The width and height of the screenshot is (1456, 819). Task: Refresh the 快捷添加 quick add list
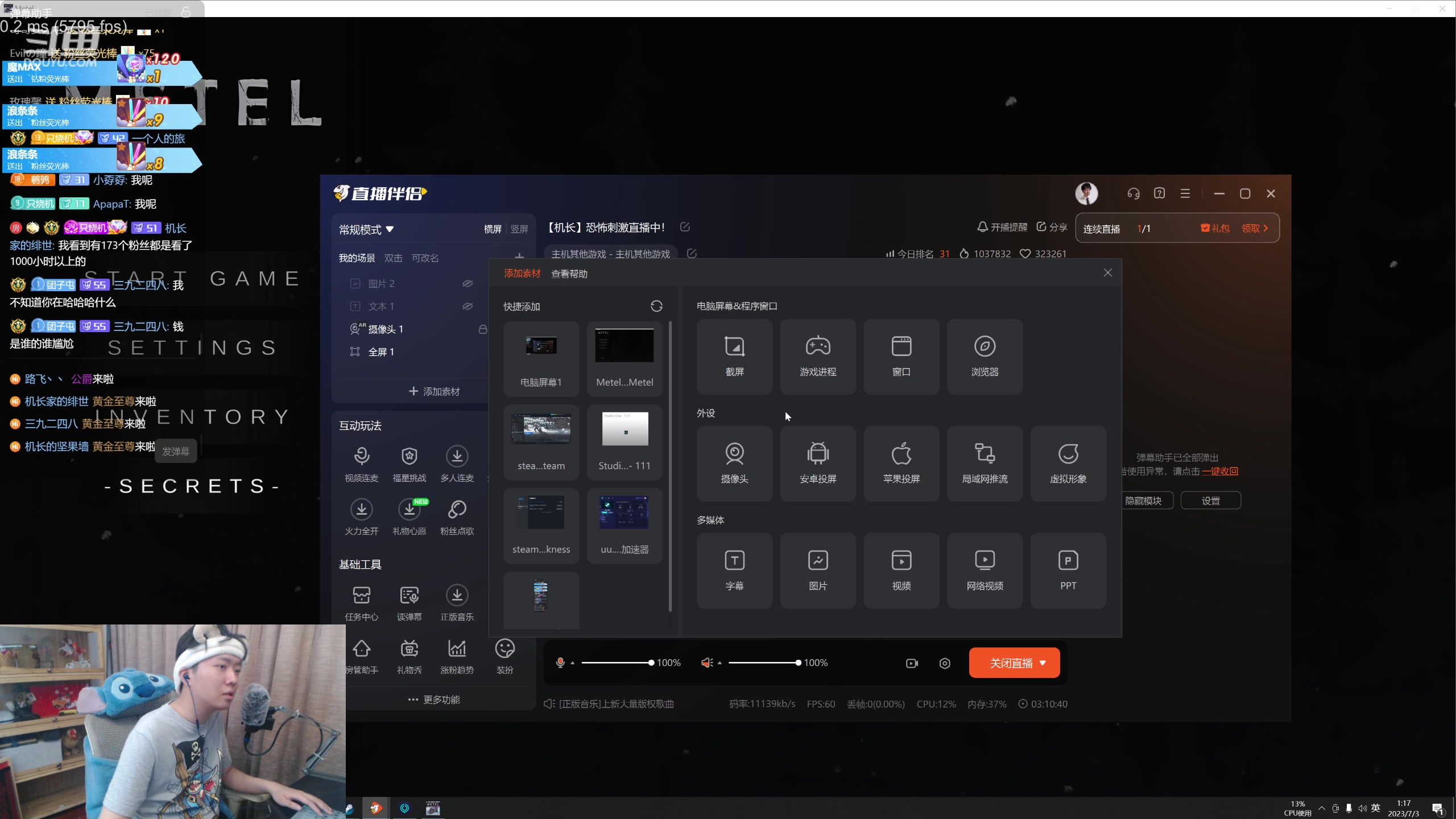656,307
